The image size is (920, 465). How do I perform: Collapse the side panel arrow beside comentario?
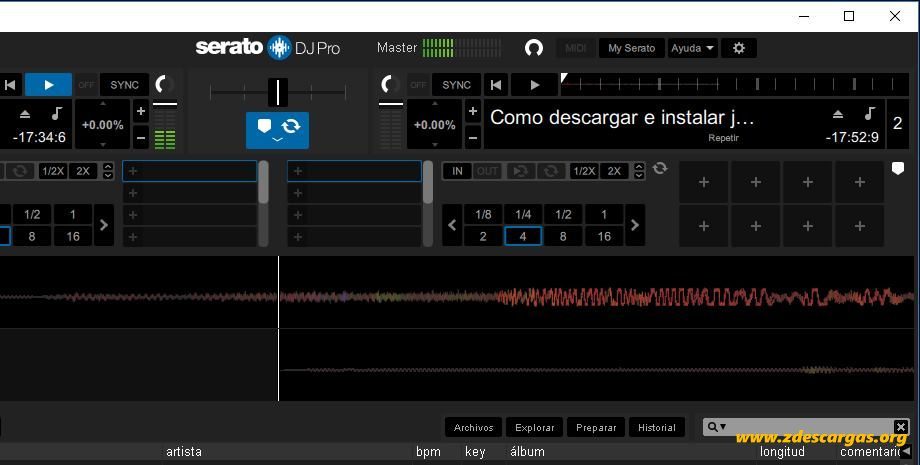907,451
